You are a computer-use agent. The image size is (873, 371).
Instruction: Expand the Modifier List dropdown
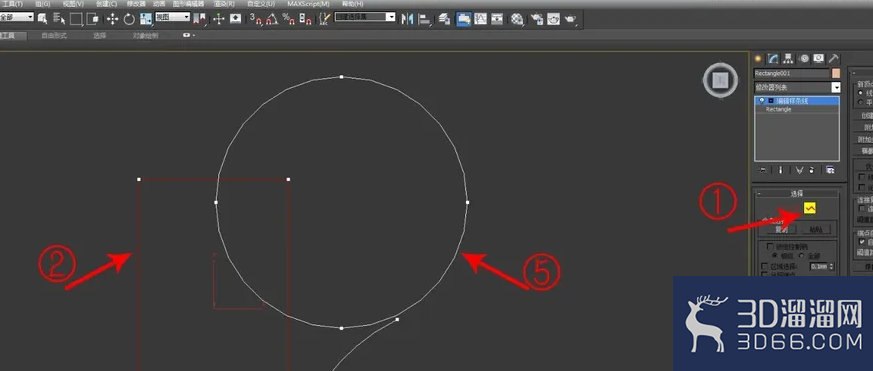[836, 87]
